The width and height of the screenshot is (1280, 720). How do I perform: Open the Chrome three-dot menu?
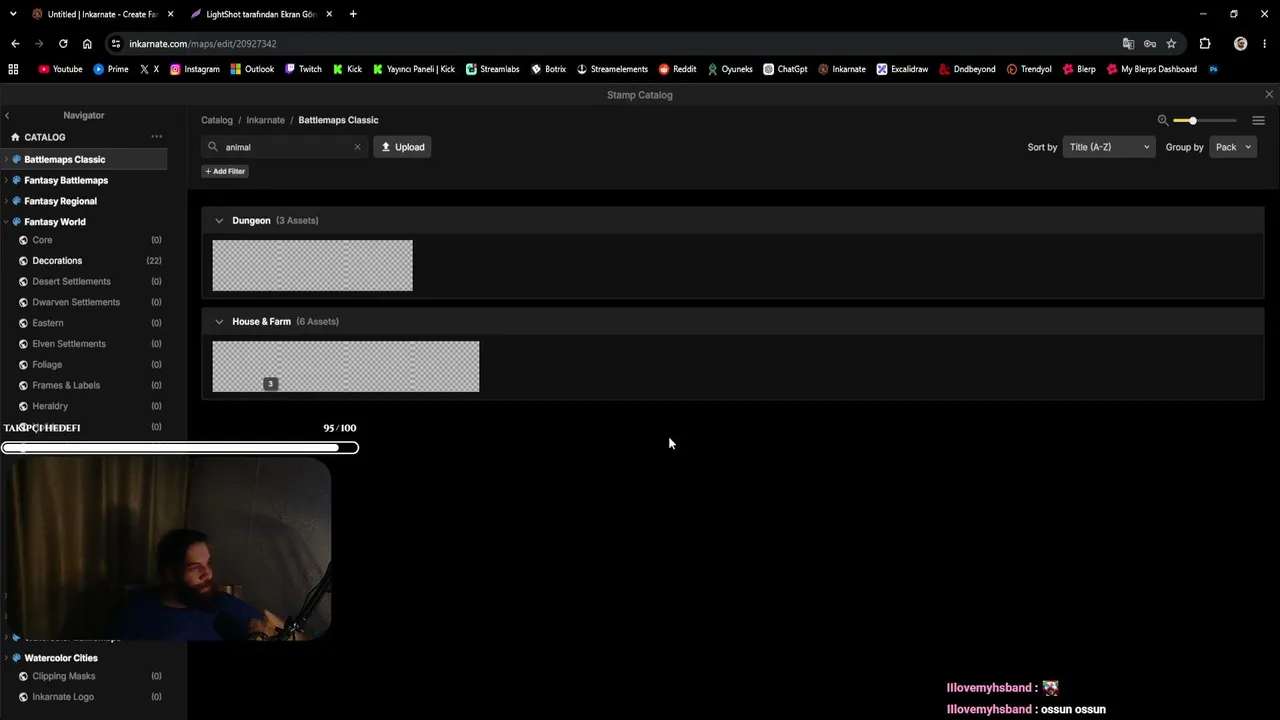pyautogui.click(x=1265, y=44)
